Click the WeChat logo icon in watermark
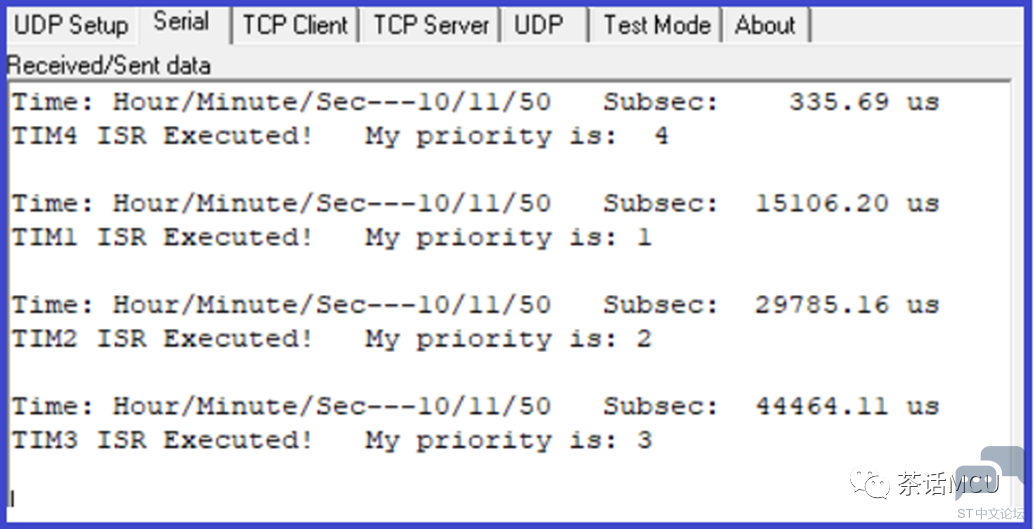The height and width of the screenshot is (529, 1034). click(x=869, y=484)
